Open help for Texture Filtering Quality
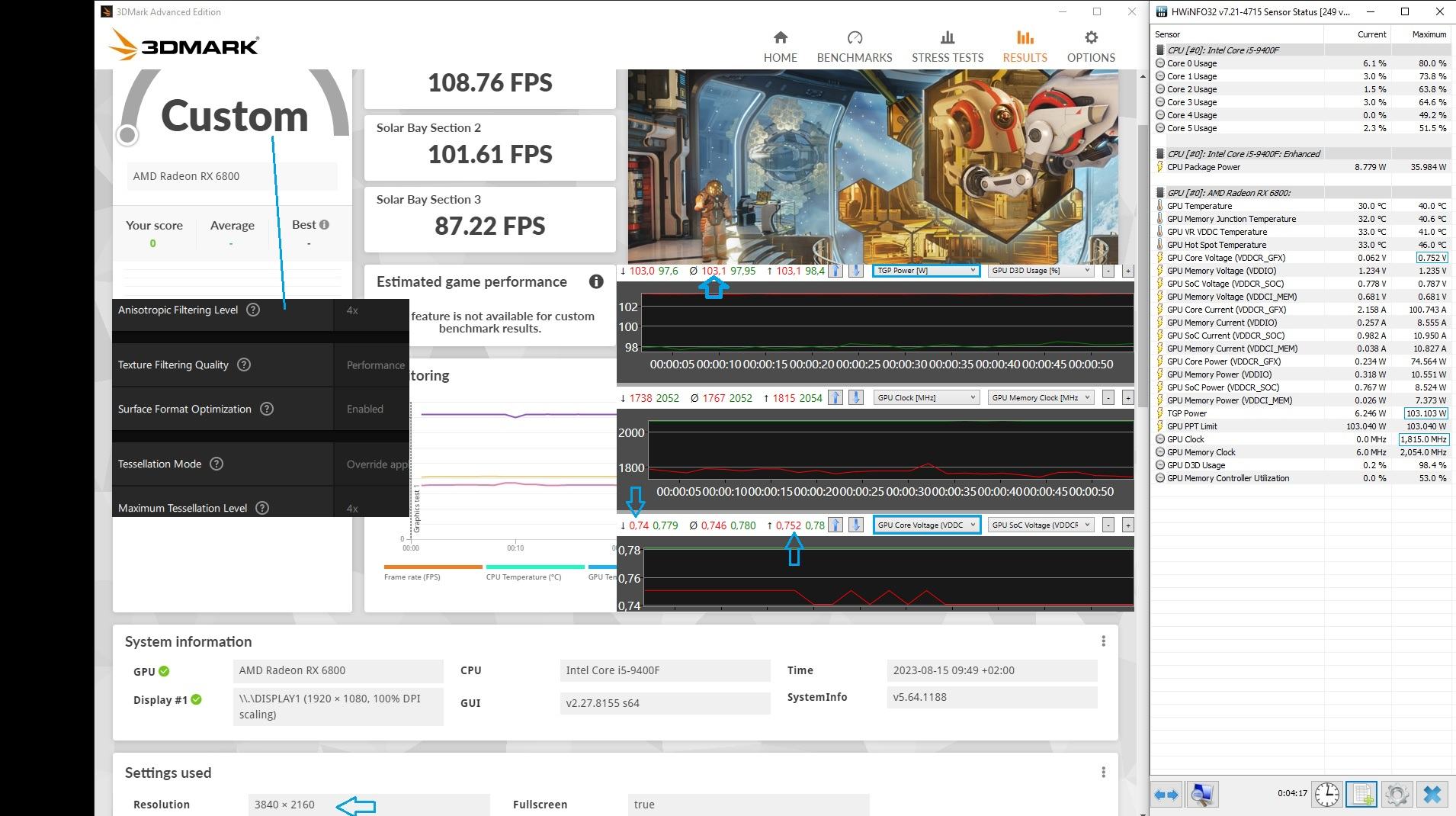 [x=244, y=365]
